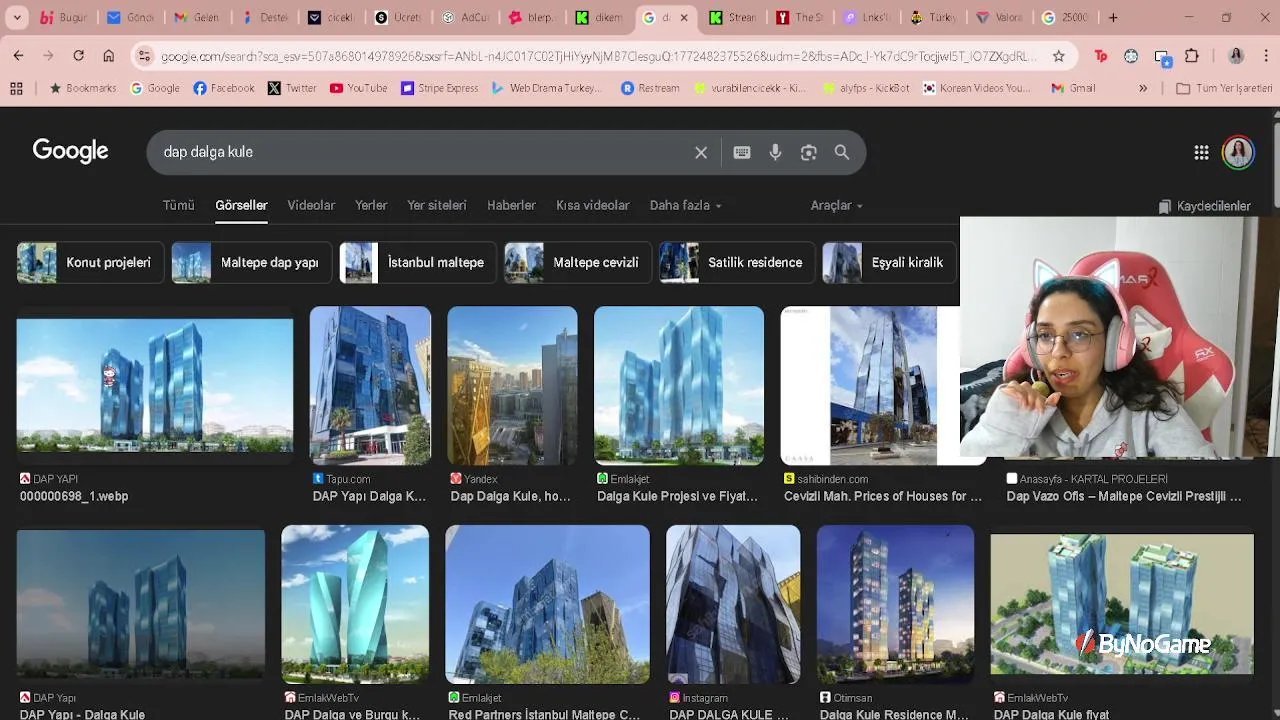This screenshot has height=720, width=1280.
Task: Filter by Satılık residence chip
Action: tap(737, 262)
